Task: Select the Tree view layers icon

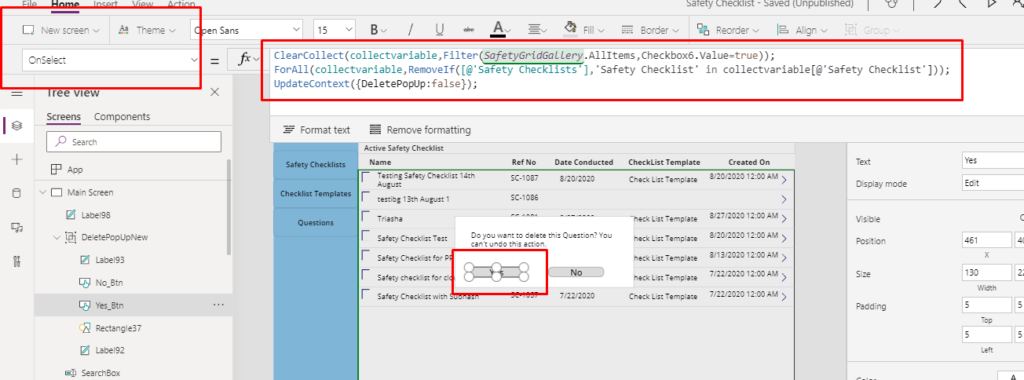Action: (x=17, y=125)
